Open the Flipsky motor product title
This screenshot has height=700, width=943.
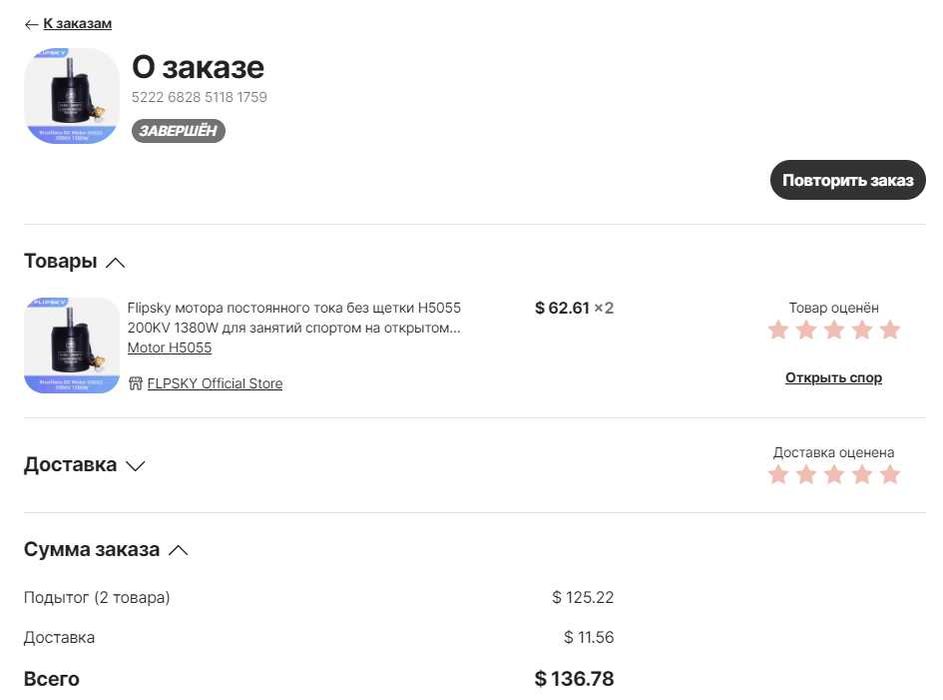click(x=294, y=318)
